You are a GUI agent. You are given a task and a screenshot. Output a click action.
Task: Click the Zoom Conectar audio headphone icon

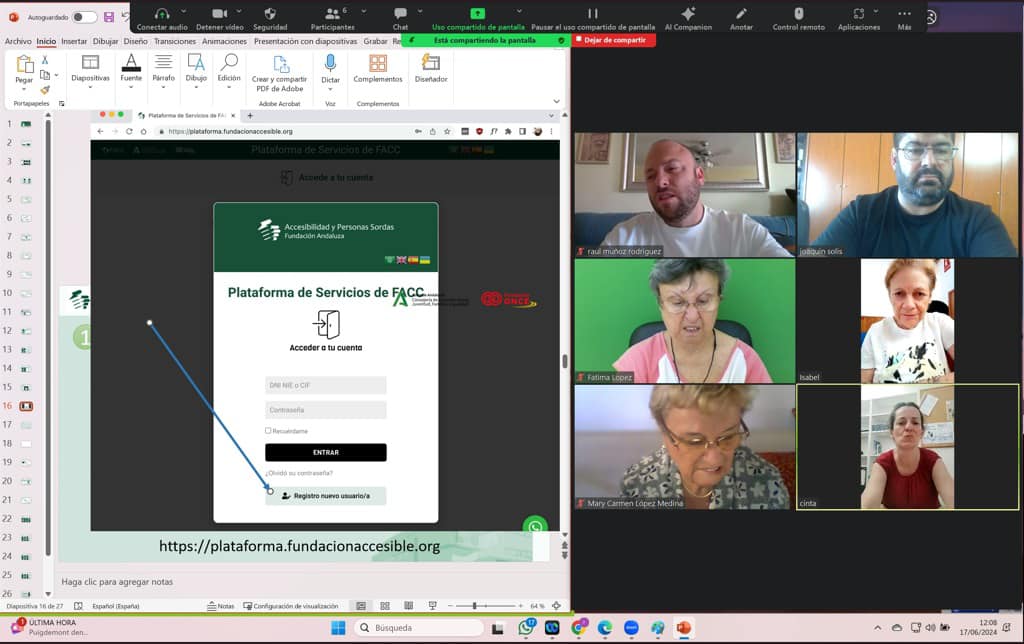pyautogui.click(x=162, y=14)
